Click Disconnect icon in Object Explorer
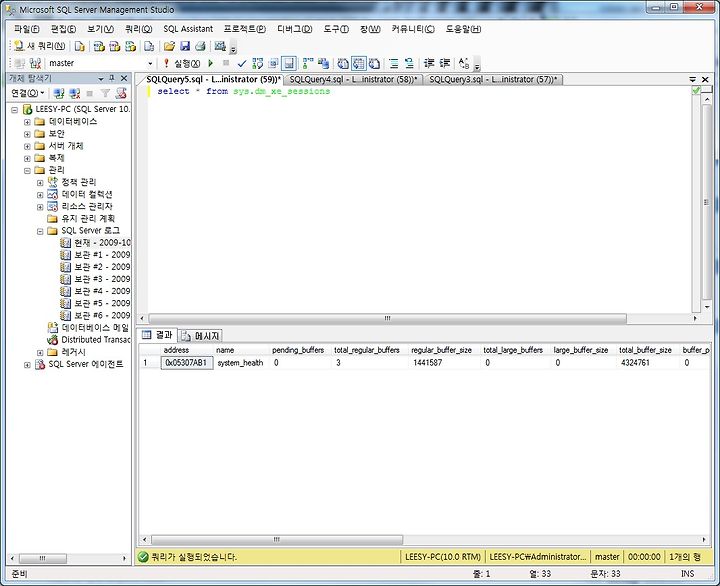The width and height of the screenshot is (720, 586). pyautogui.click(x=74, y=93)
